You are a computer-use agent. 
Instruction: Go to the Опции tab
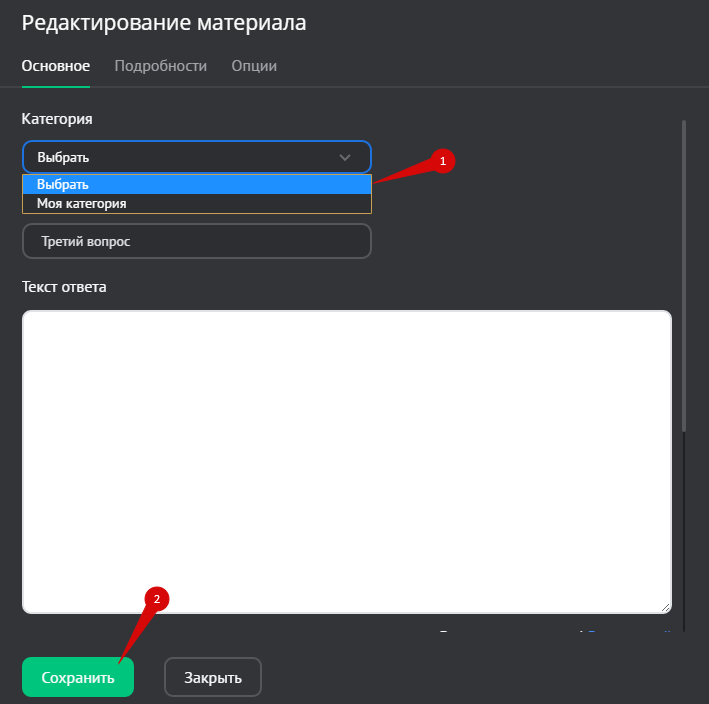(x=254, y=66)
